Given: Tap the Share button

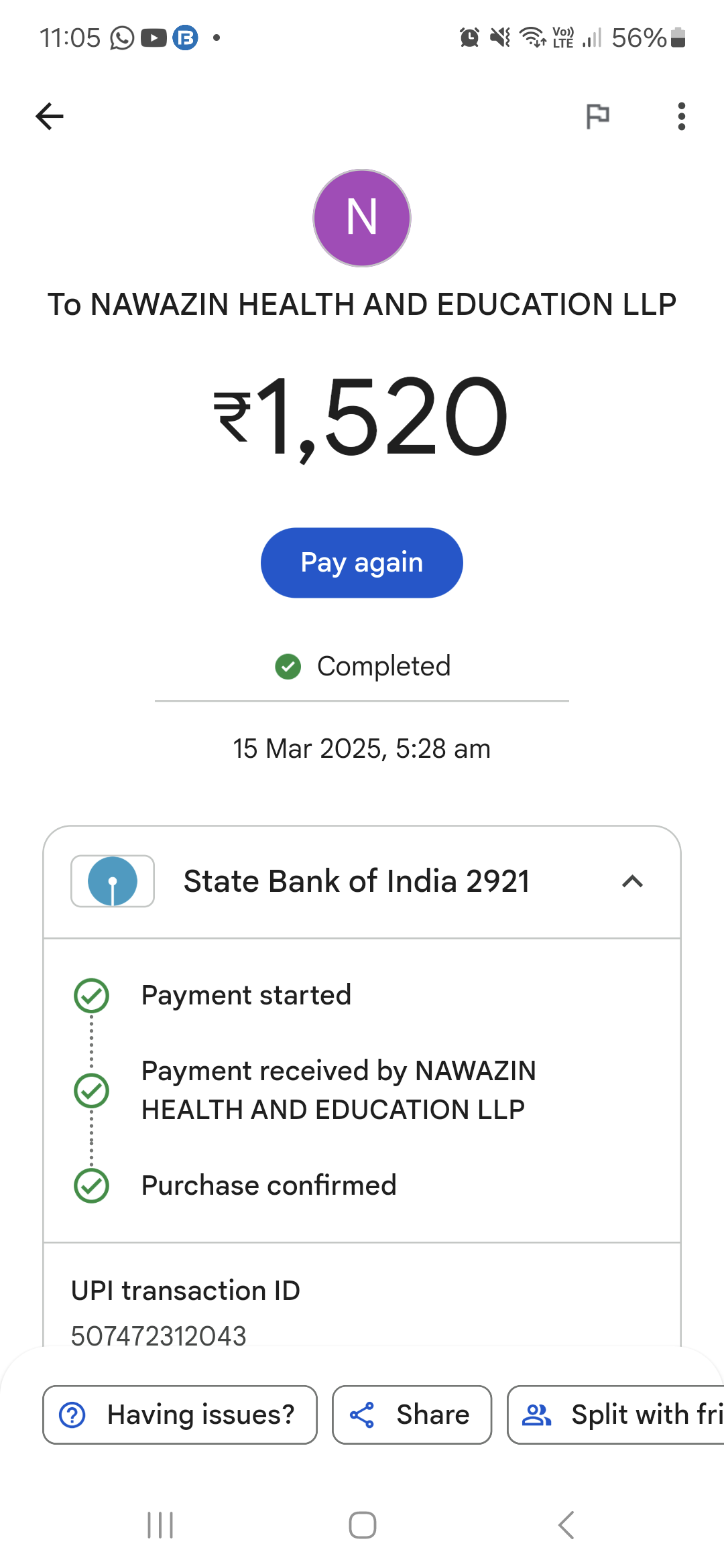Looking at the screenshot, I should (x=412, y=1415).
